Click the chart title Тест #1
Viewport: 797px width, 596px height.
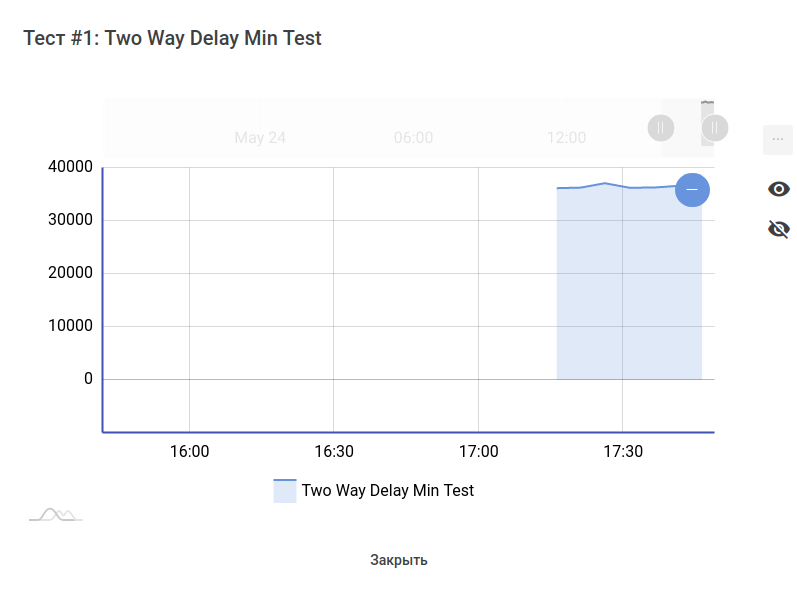pos(172,38)
